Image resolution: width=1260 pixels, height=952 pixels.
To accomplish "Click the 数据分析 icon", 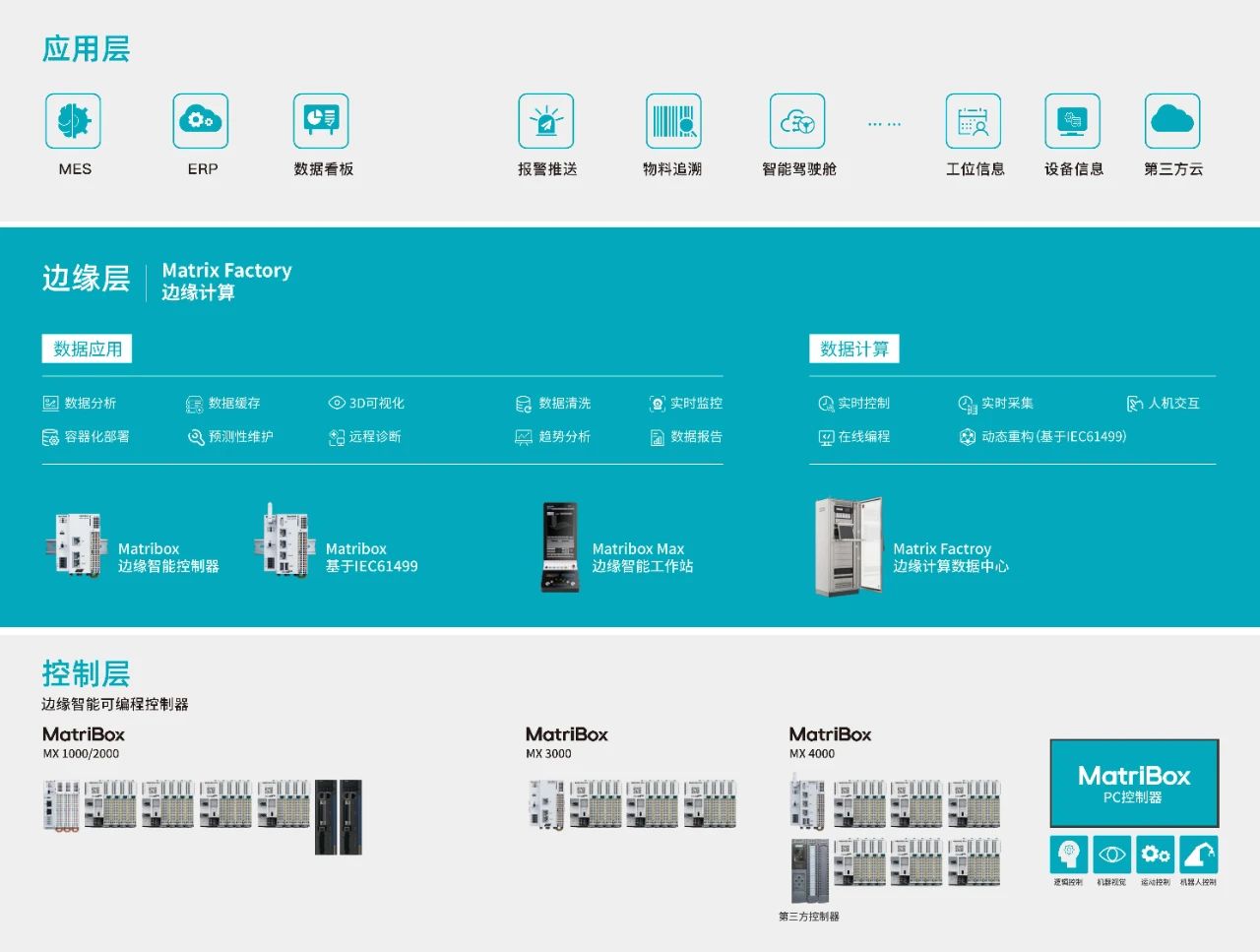I will 50,404.
